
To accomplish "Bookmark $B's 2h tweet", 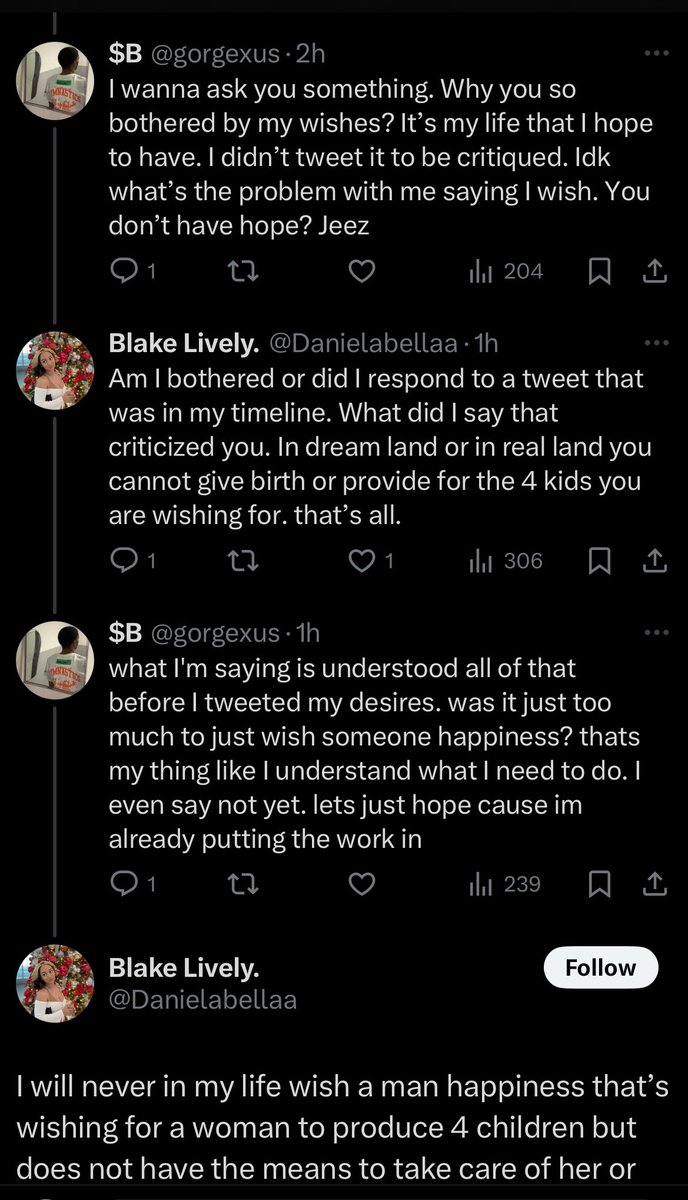I will pos(599,271).
